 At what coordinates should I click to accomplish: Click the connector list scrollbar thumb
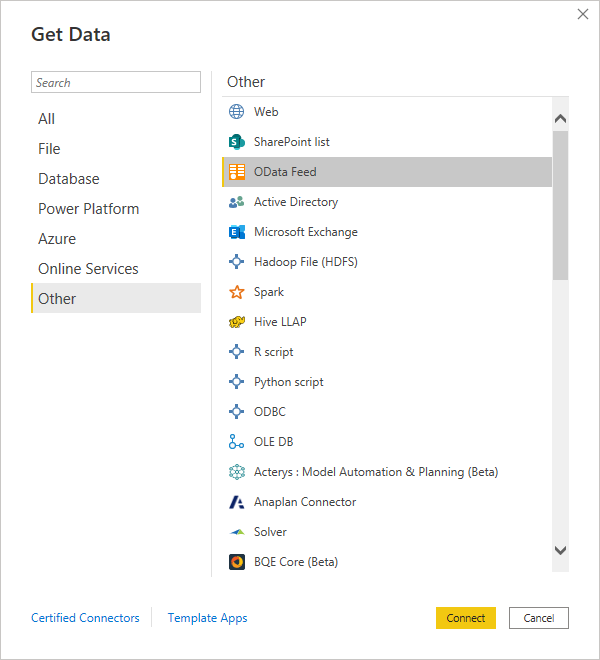[x=560, y=205]
